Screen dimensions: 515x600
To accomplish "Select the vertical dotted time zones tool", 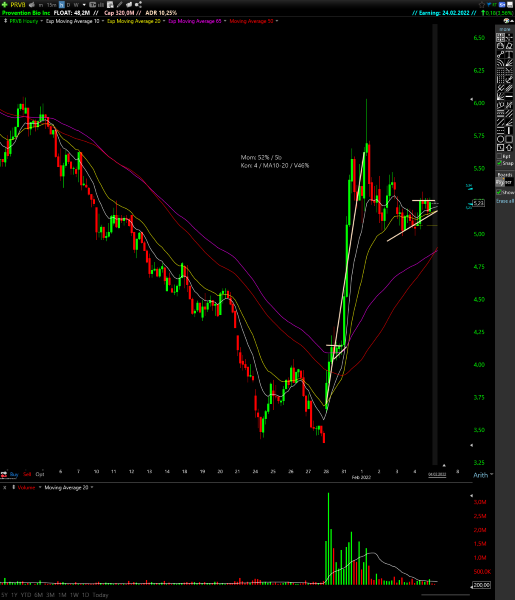I will 500,80.
